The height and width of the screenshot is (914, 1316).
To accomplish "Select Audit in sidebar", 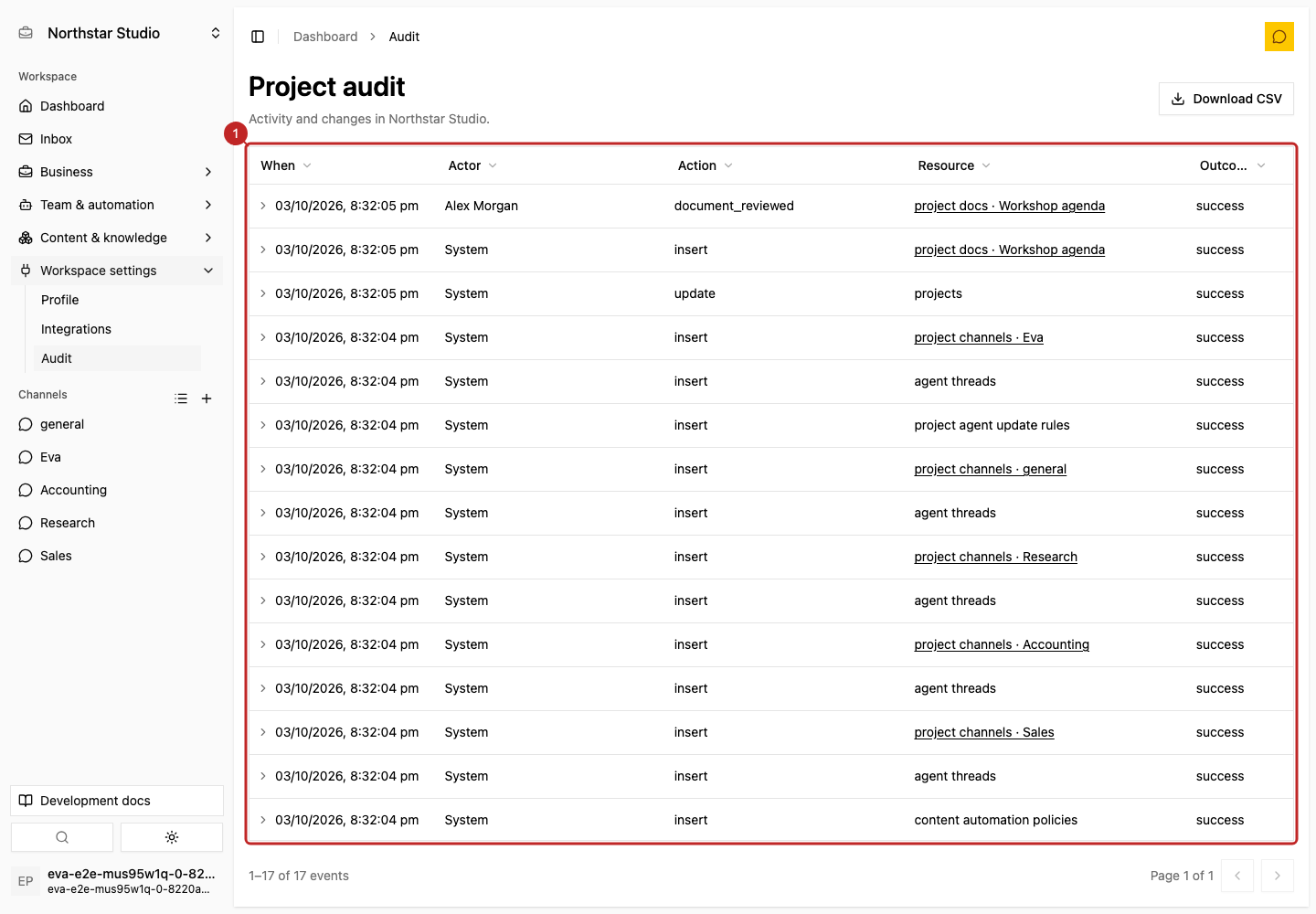I will pyautogui.click(x=117, y=358).
